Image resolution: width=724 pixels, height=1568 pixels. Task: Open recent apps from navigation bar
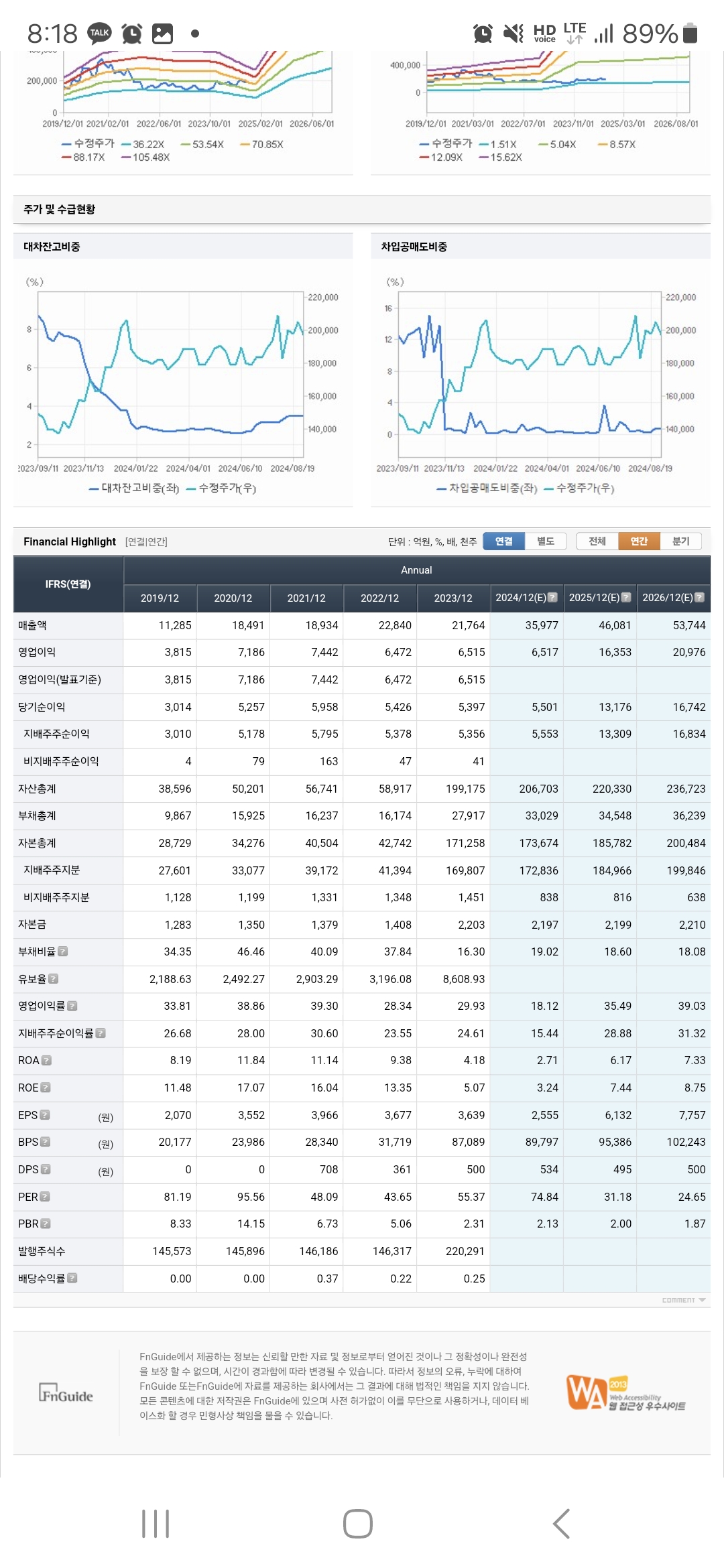coord(156,1524)
